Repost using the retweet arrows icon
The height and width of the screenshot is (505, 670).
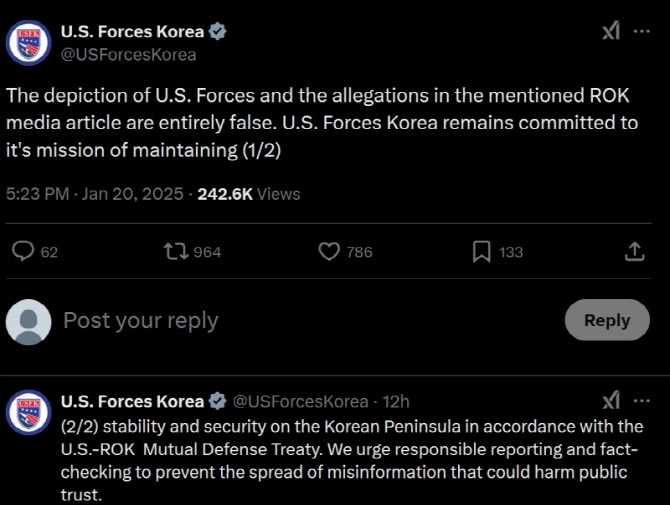(176, 252)
